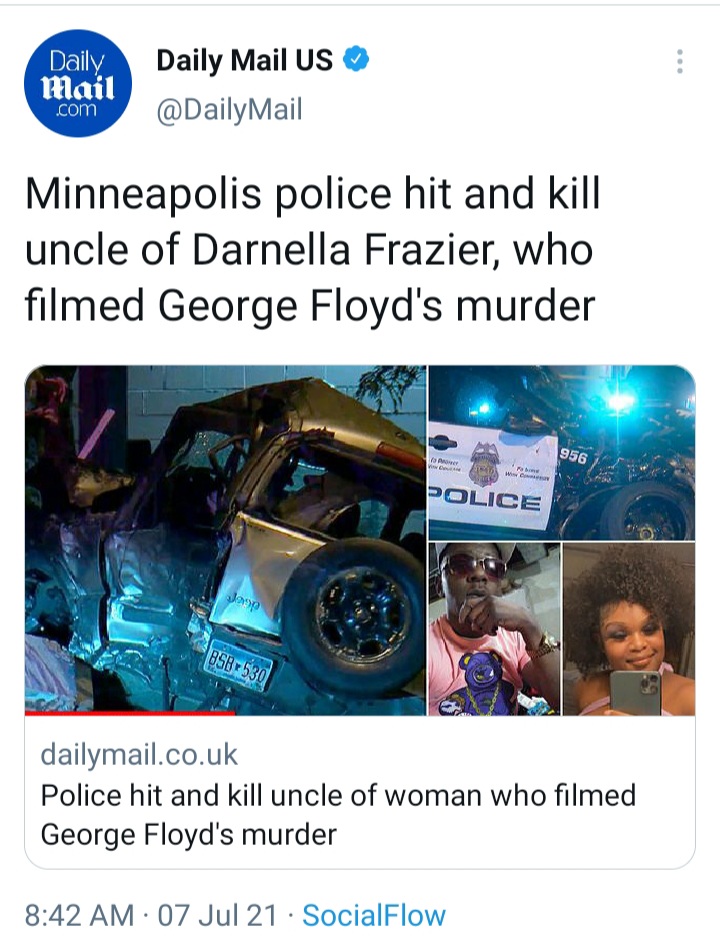The image size is (720, 939).
Task: Open the Daily Mail profile avatar
Action: tap(78, 83)
